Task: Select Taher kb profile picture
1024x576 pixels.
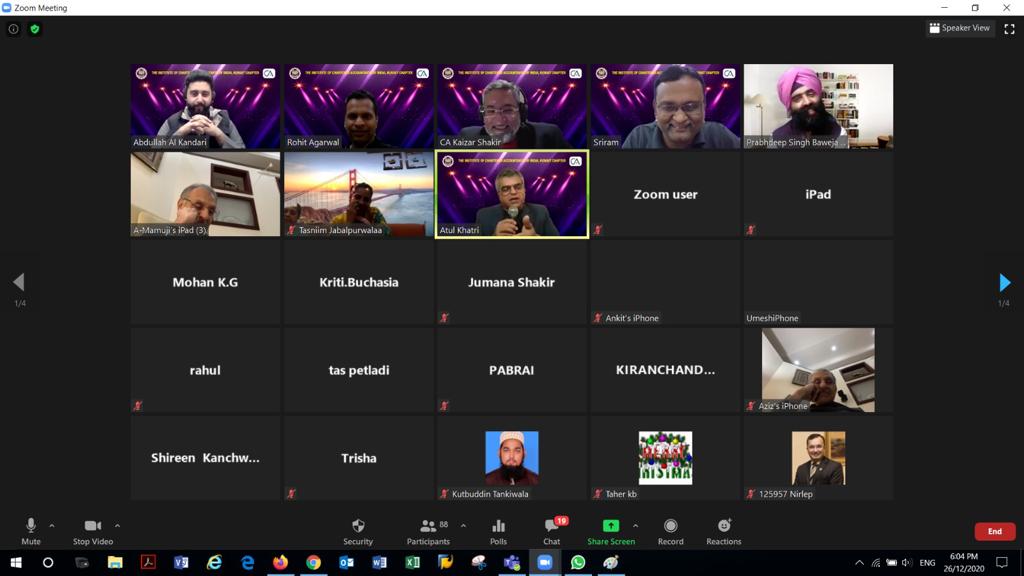Action: [x=665, y=458]
